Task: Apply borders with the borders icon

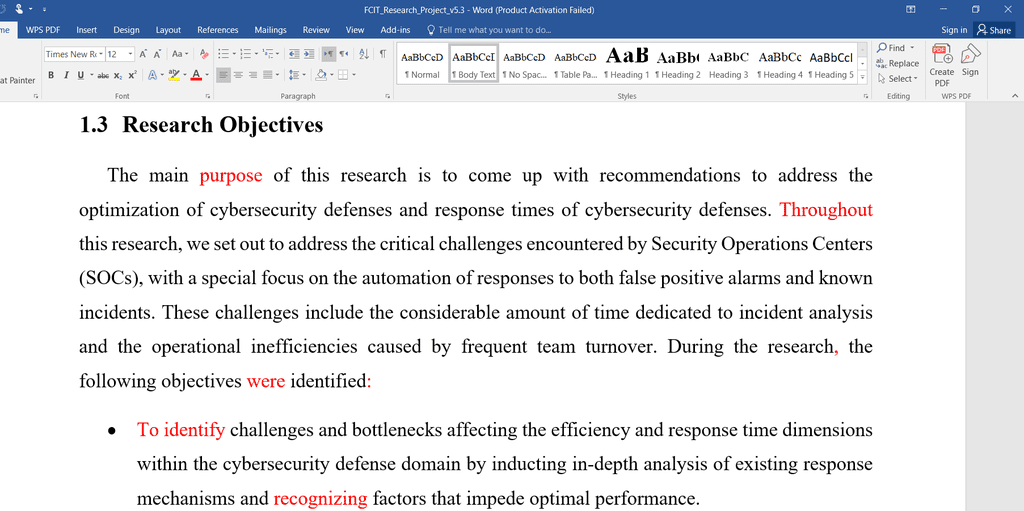Action: [x=343, y=75]
